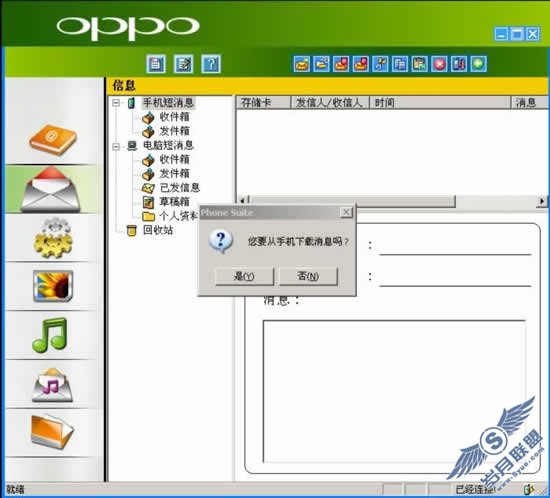Sort by the 存储卡 column header

[263, 103]
